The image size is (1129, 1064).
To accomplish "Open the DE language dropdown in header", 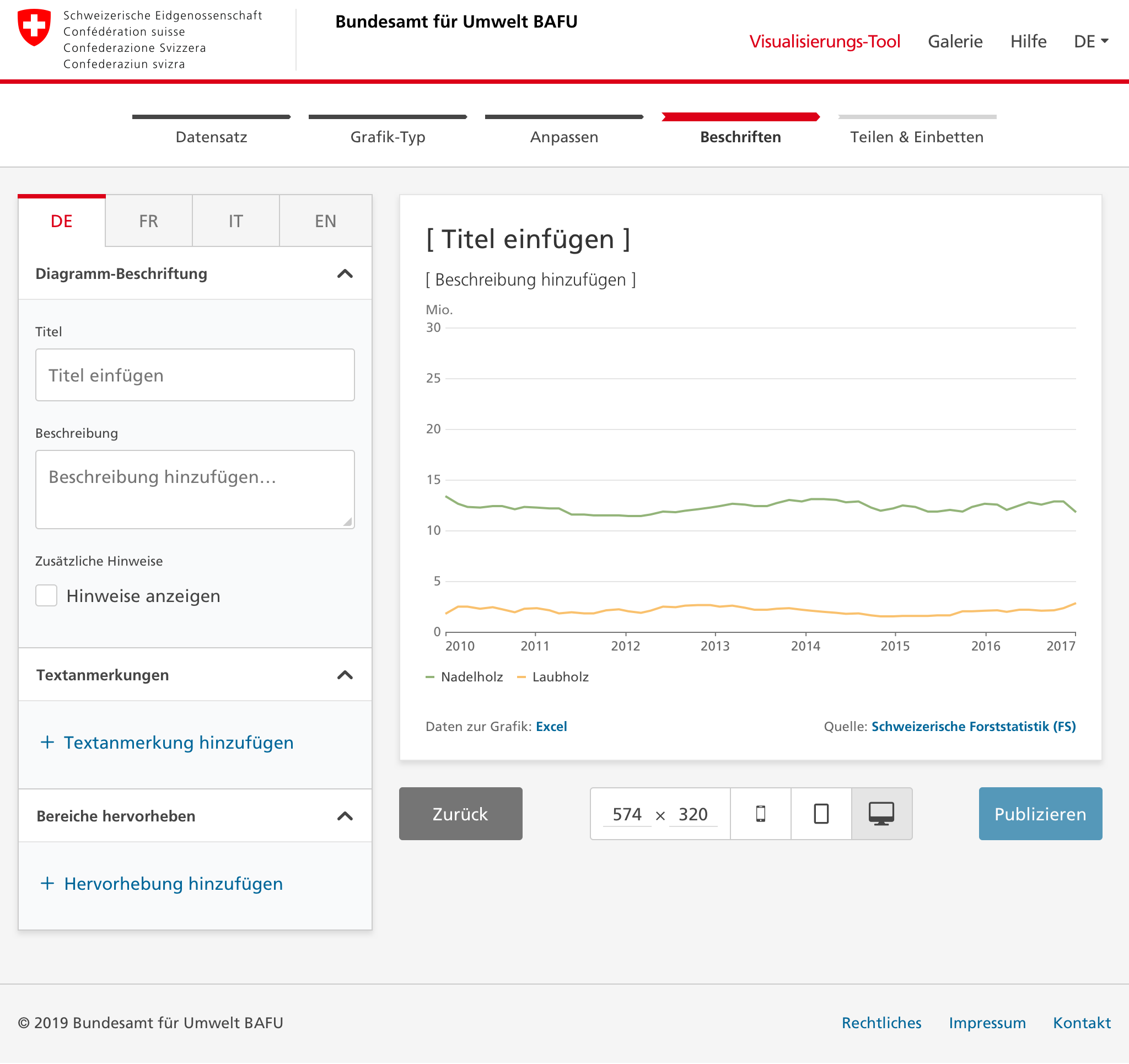I will pyautogui.click(x=1090, y=41).
